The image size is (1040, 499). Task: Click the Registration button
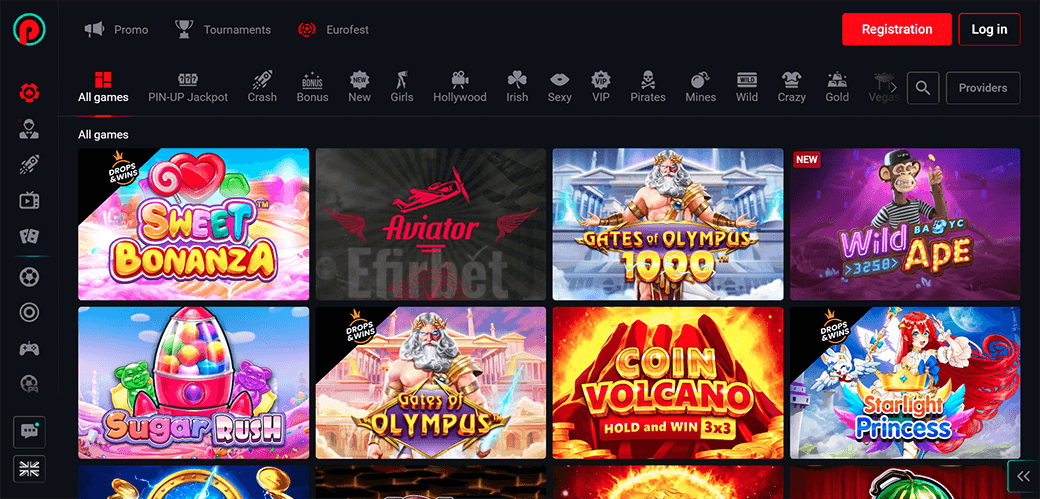click(x=897, y=29)
